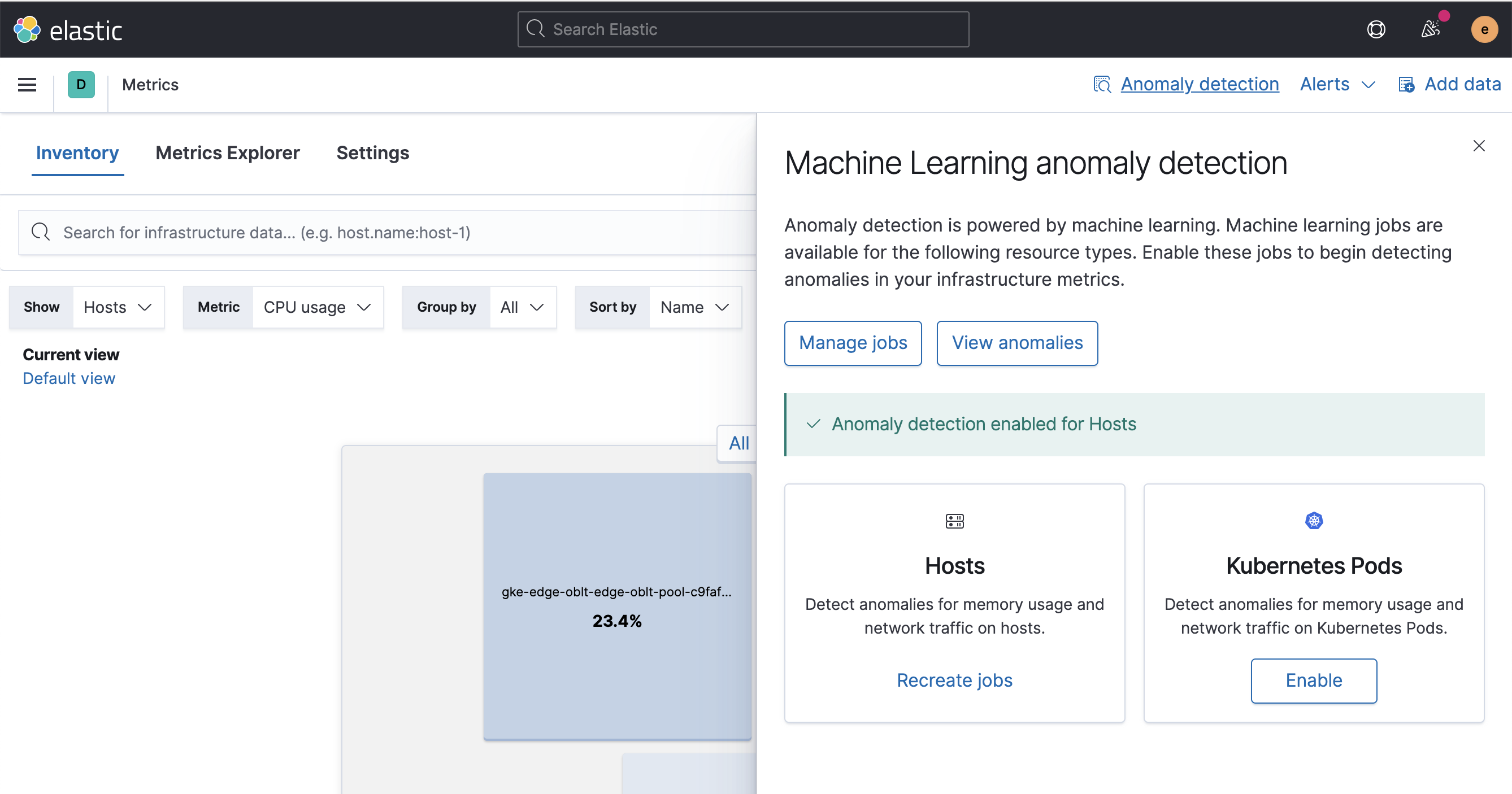Open the main navigation menu
This screenshot has height=794, width=1512.
tap(27, 84)
